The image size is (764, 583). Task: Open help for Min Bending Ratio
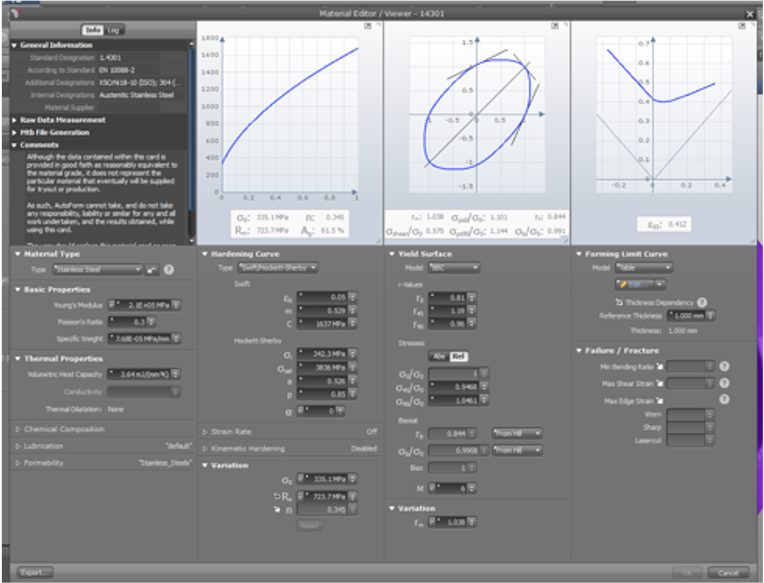(x=724, y=366)
